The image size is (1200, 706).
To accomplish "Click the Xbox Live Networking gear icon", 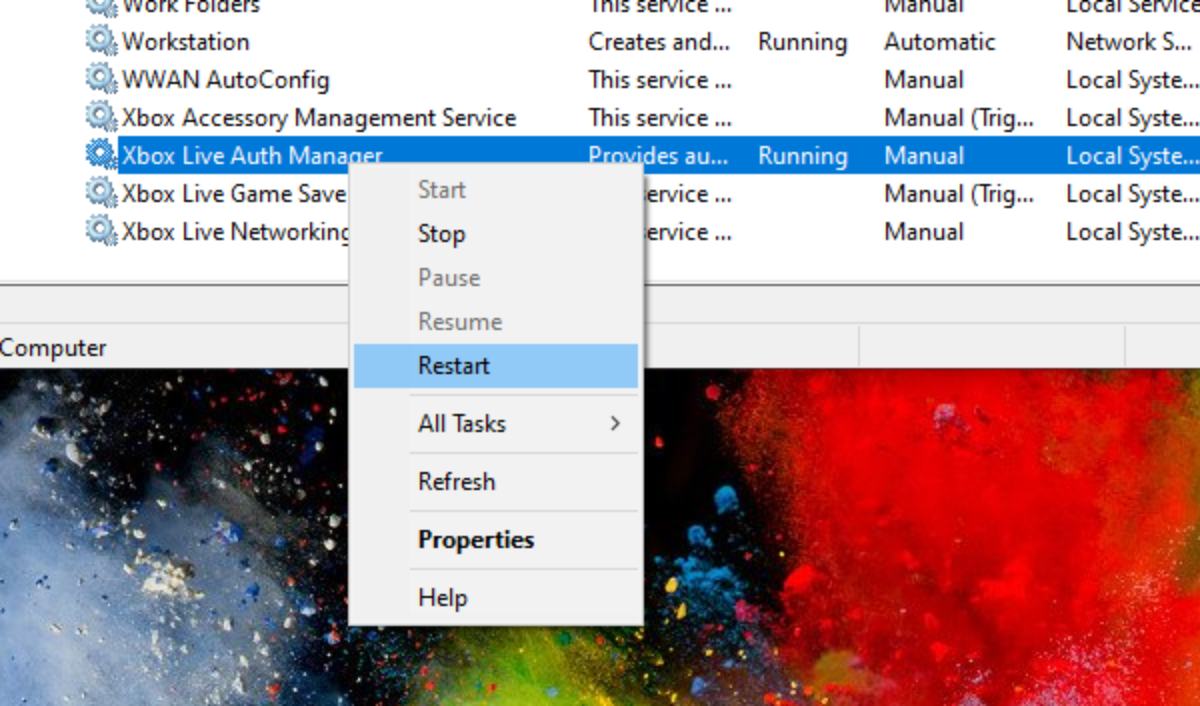I will coord(100,231).
